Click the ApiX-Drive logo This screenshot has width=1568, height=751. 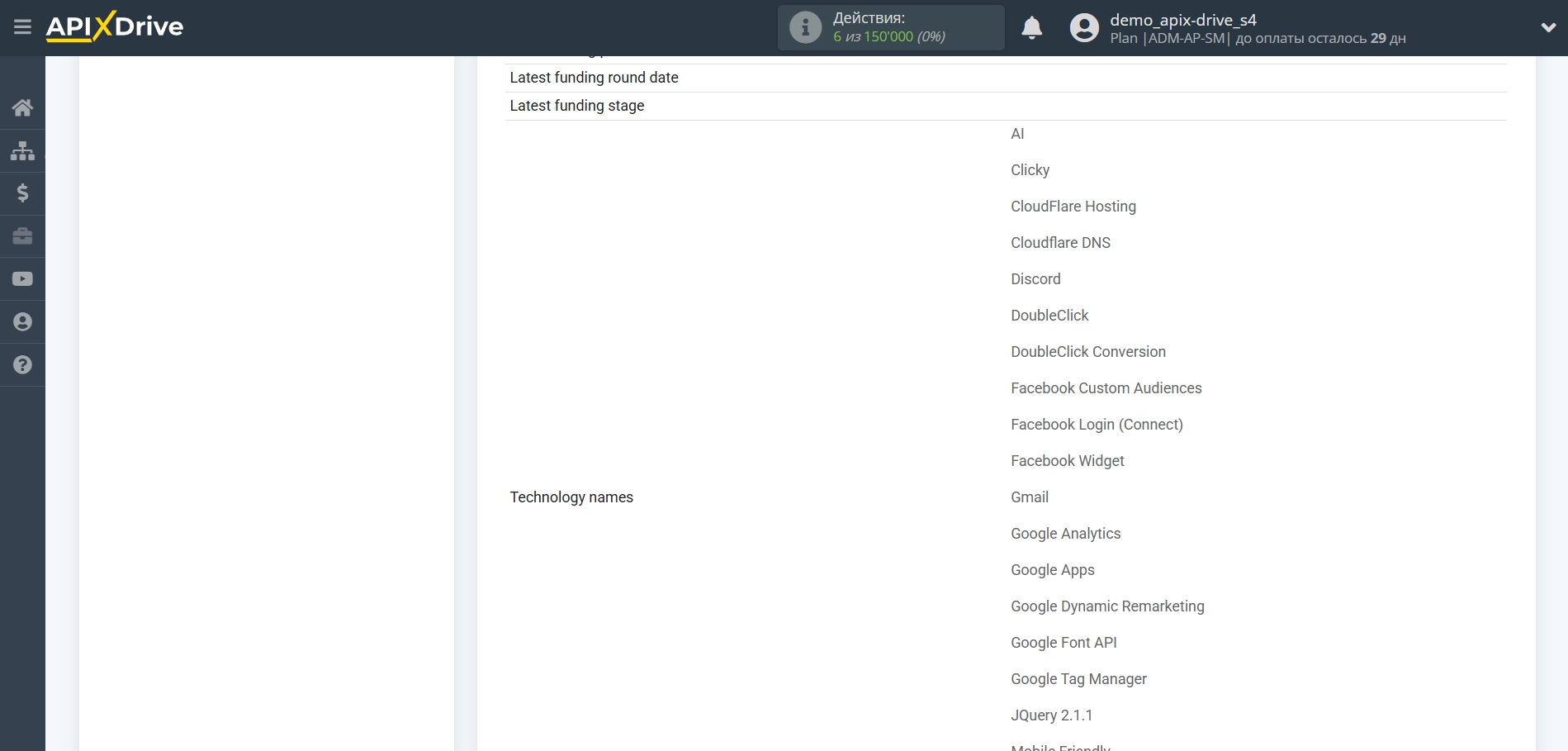[x=115, y=27]
